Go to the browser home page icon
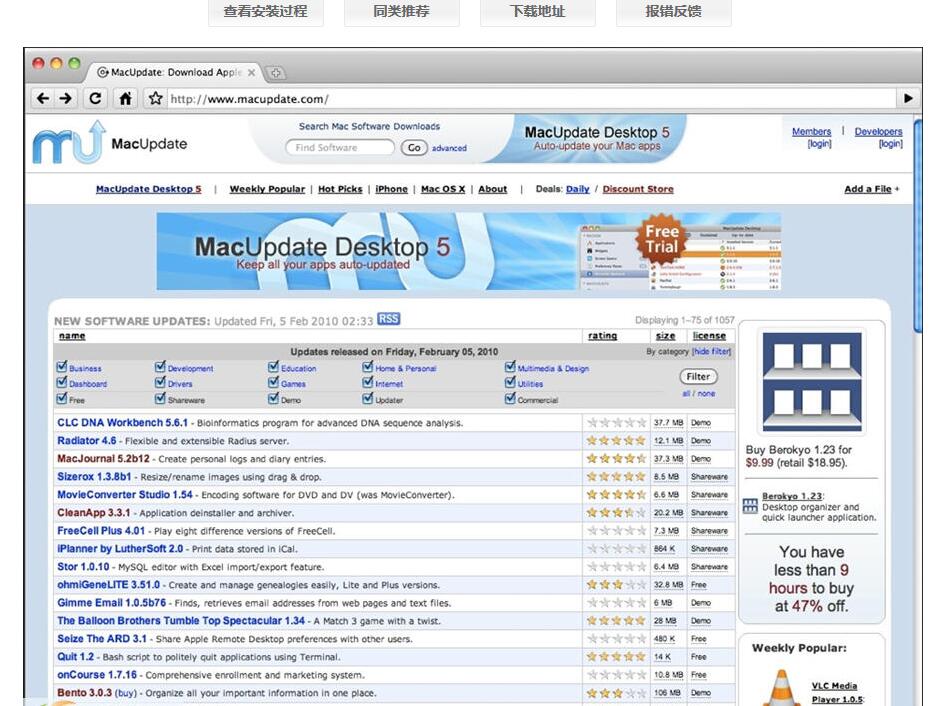This screenshot has width=939, height=706. (125, 98)
